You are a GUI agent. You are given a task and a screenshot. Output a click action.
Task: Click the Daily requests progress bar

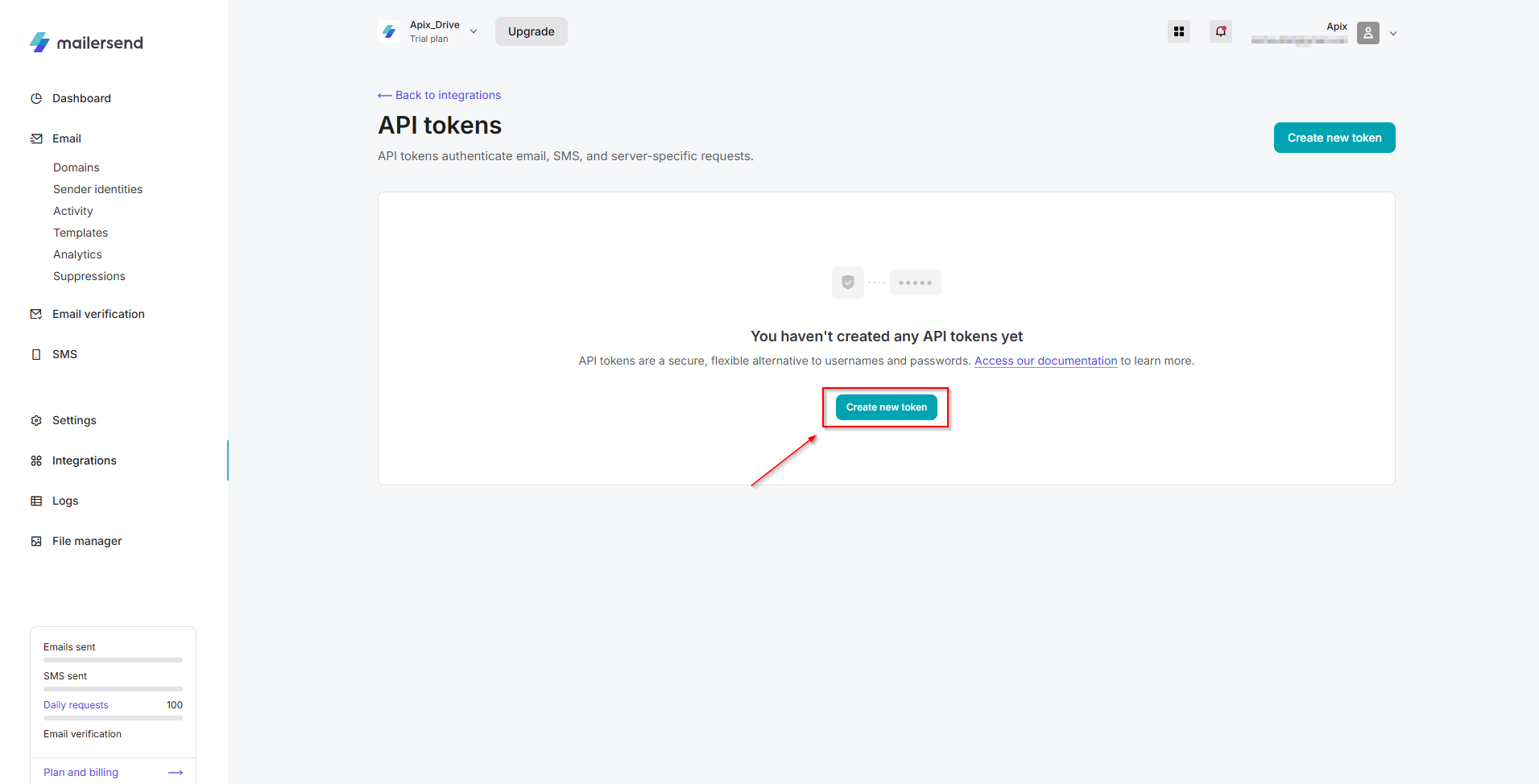(x=113, y=718)
